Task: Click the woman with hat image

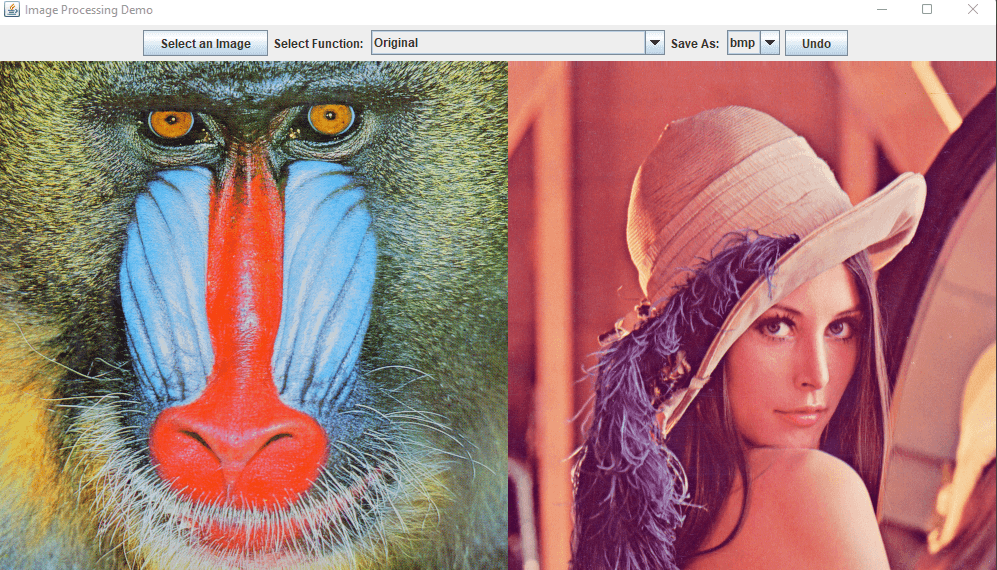Action: pyautogui.click(x=753, y=316)
